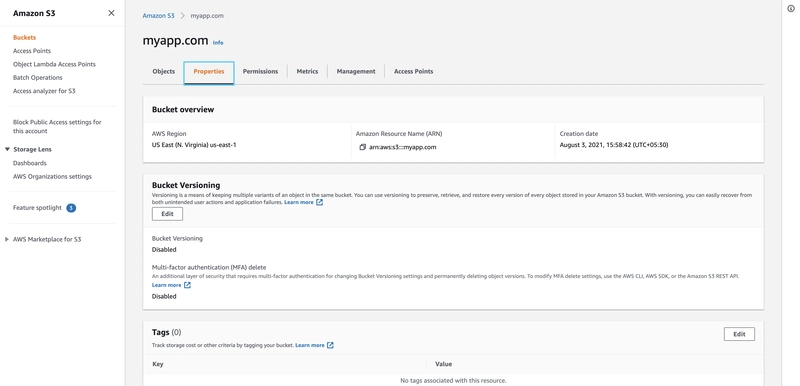
Task: Edit the bucket Tags
Action: click(x=739, y=334)
